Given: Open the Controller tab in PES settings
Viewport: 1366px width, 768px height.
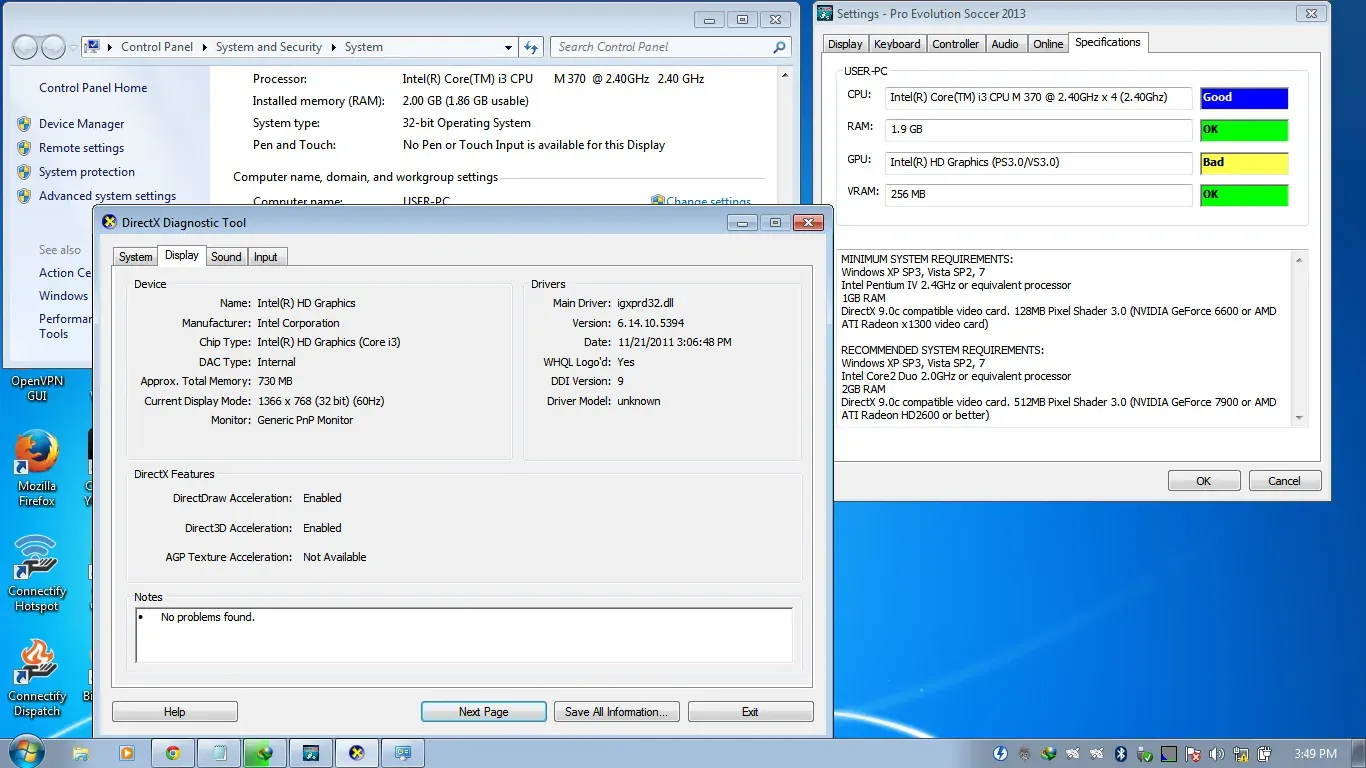Looking at the screenshot, I should [x=955, y=44].
